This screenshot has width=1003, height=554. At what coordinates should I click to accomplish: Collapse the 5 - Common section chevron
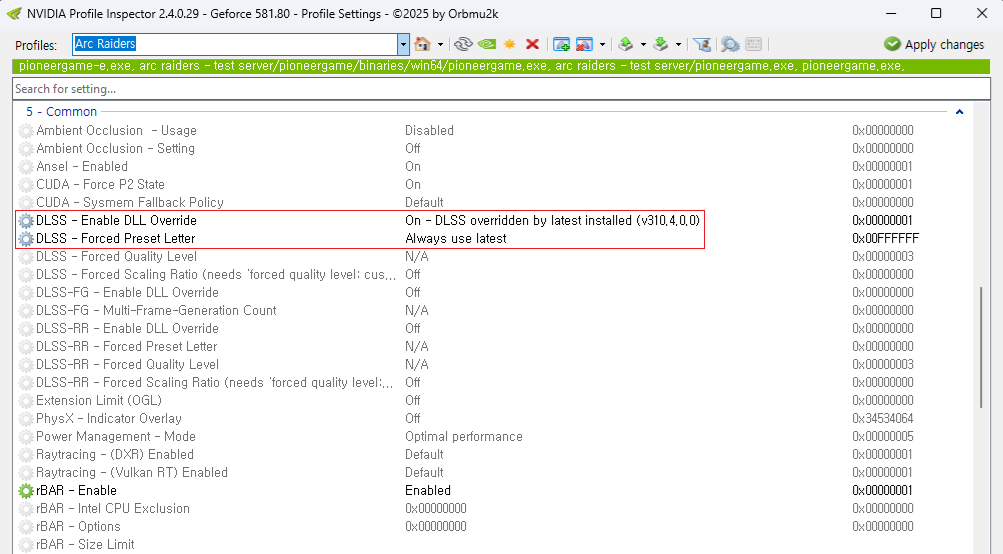coord(959,112)
